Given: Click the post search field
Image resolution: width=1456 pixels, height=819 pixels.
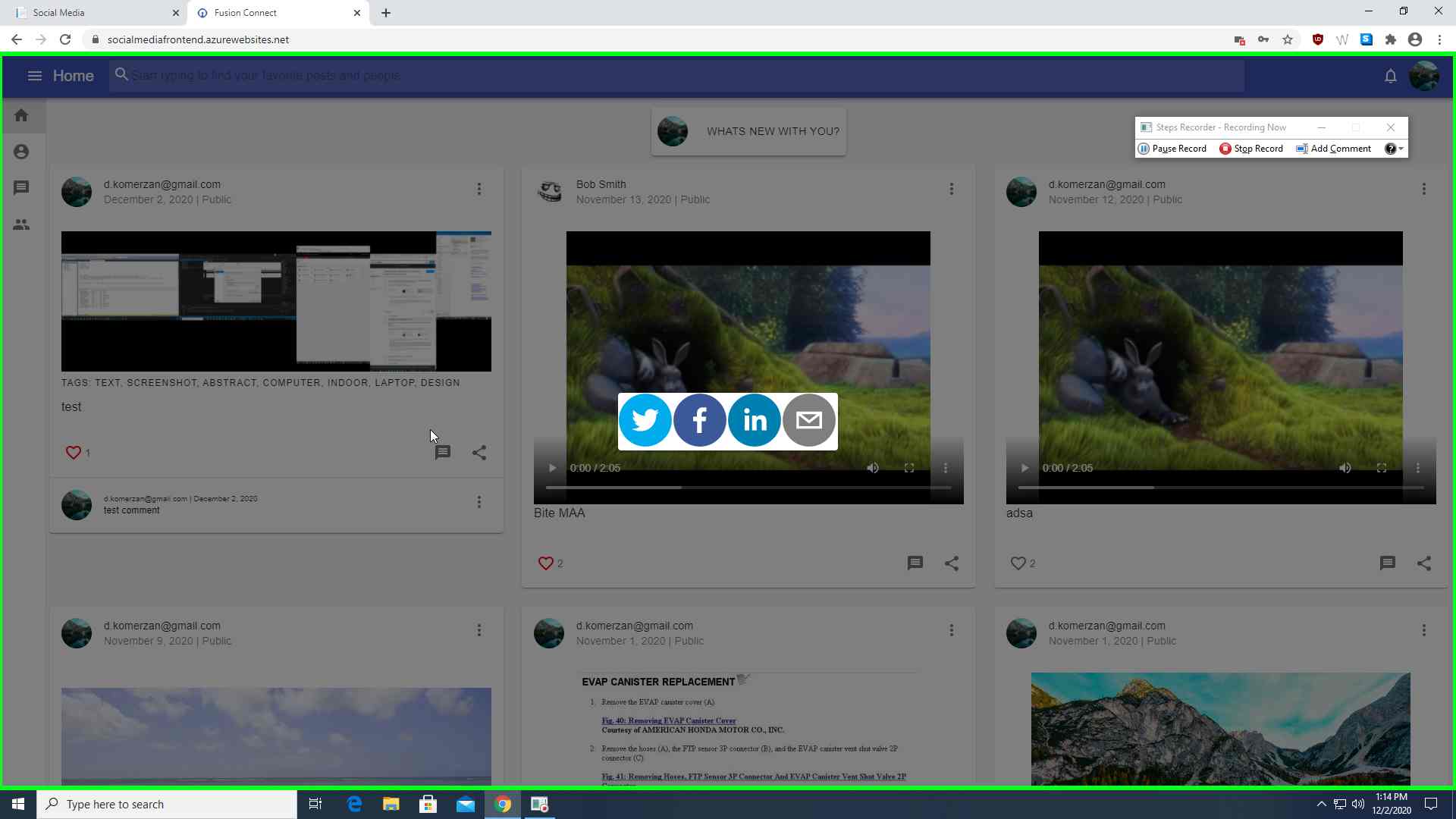Looking at the screenshot, I should pos(676,76).
